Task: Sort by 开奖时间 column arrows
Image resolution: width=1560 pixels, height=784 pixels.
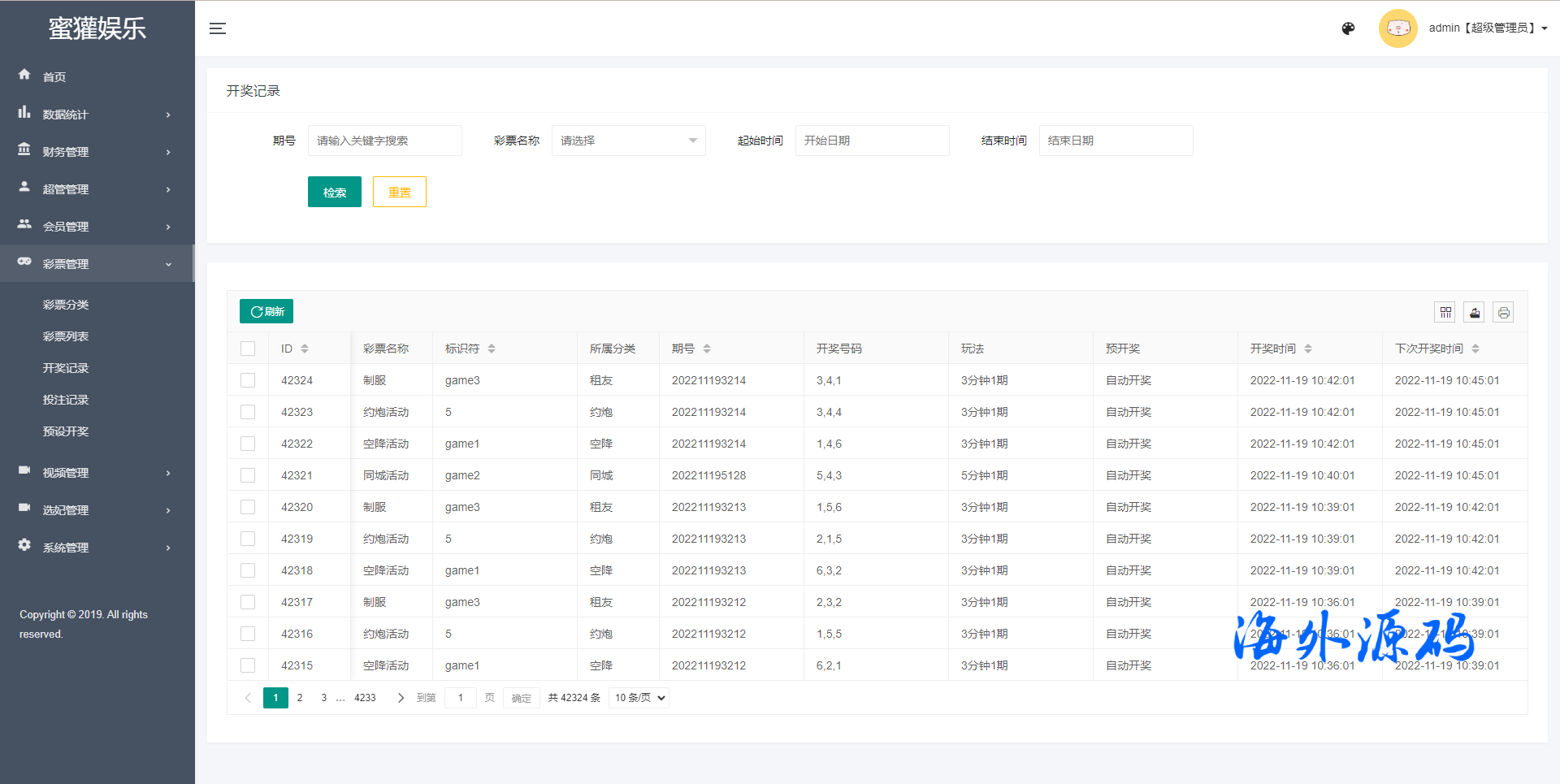Action: (1308, 349)
